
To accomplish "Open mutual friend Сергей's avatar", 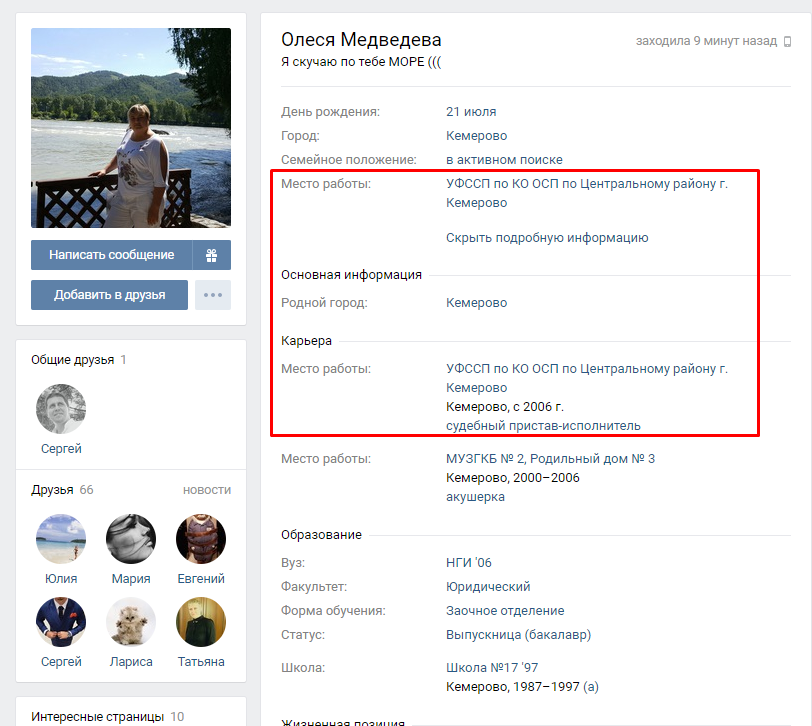I will click(61, 409).
